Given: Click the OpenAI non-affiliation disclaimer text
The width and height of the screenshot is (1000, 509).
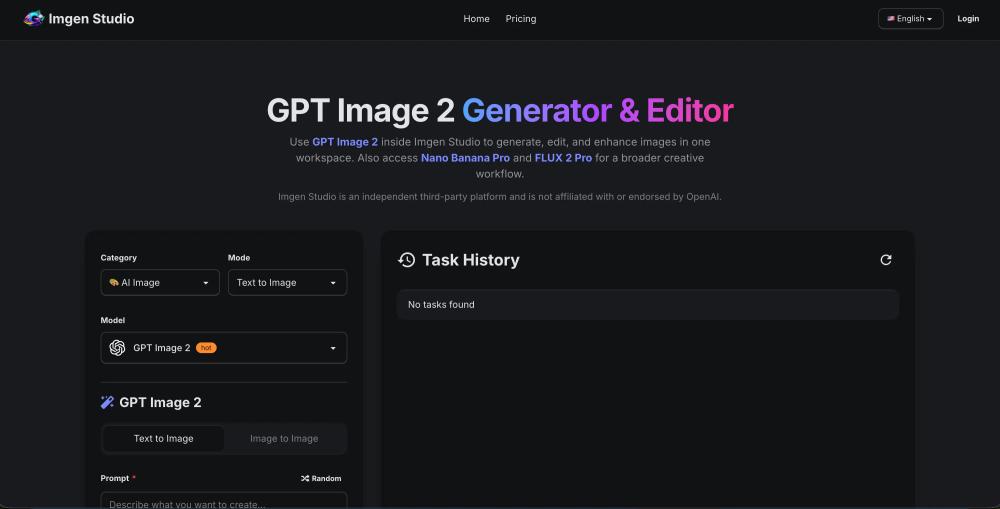Looking at the screenshot, I should [500, 196].
